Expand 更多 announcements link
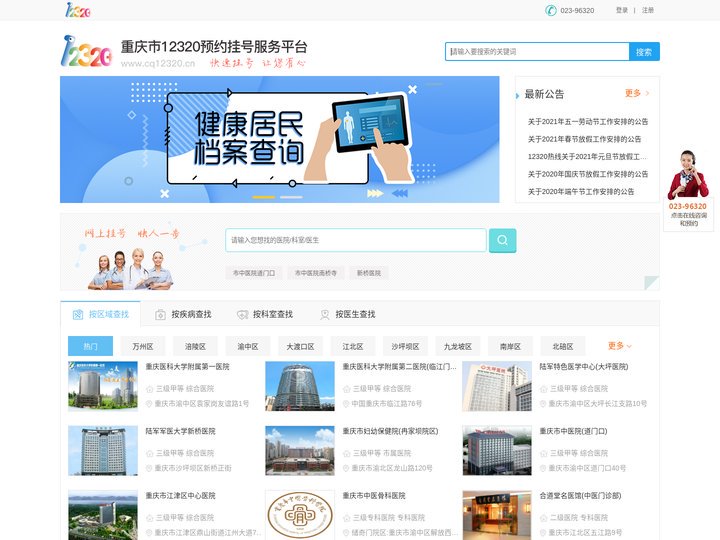This screenshot has width=720, height=540. (x=636, y=93)
